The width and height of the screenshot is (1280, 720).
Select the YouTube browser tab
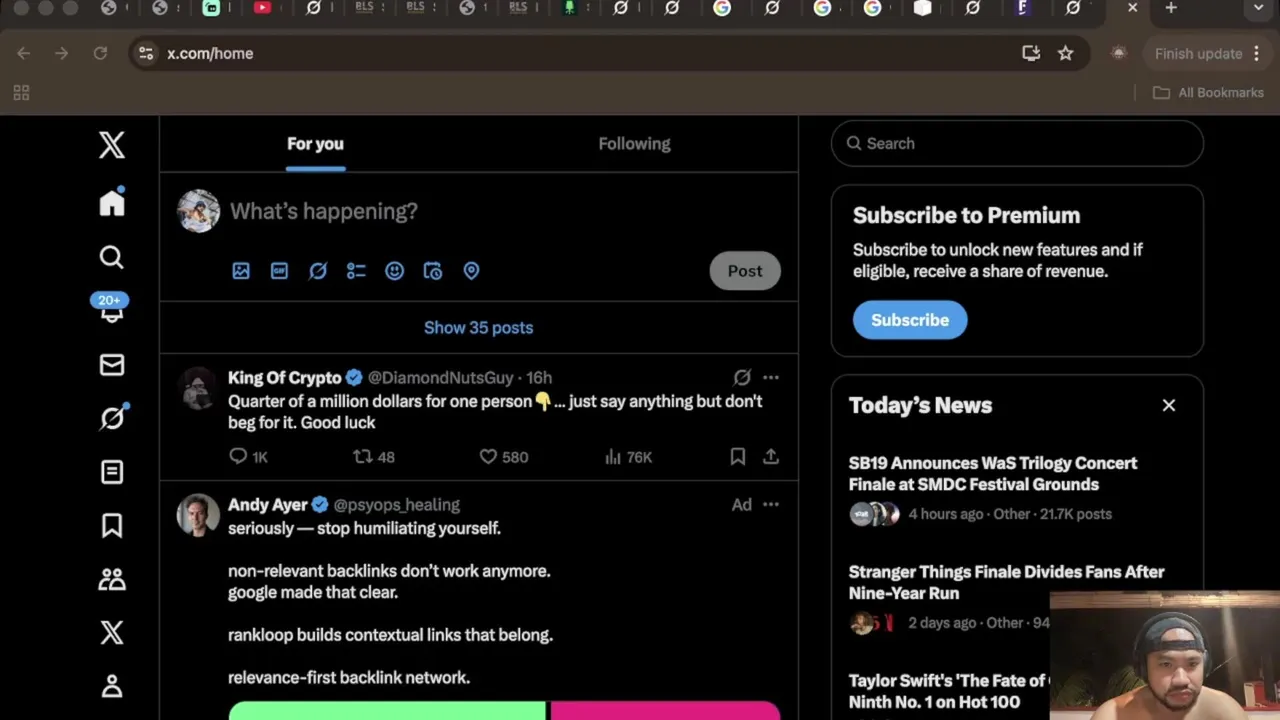click(x=262, y=8)
